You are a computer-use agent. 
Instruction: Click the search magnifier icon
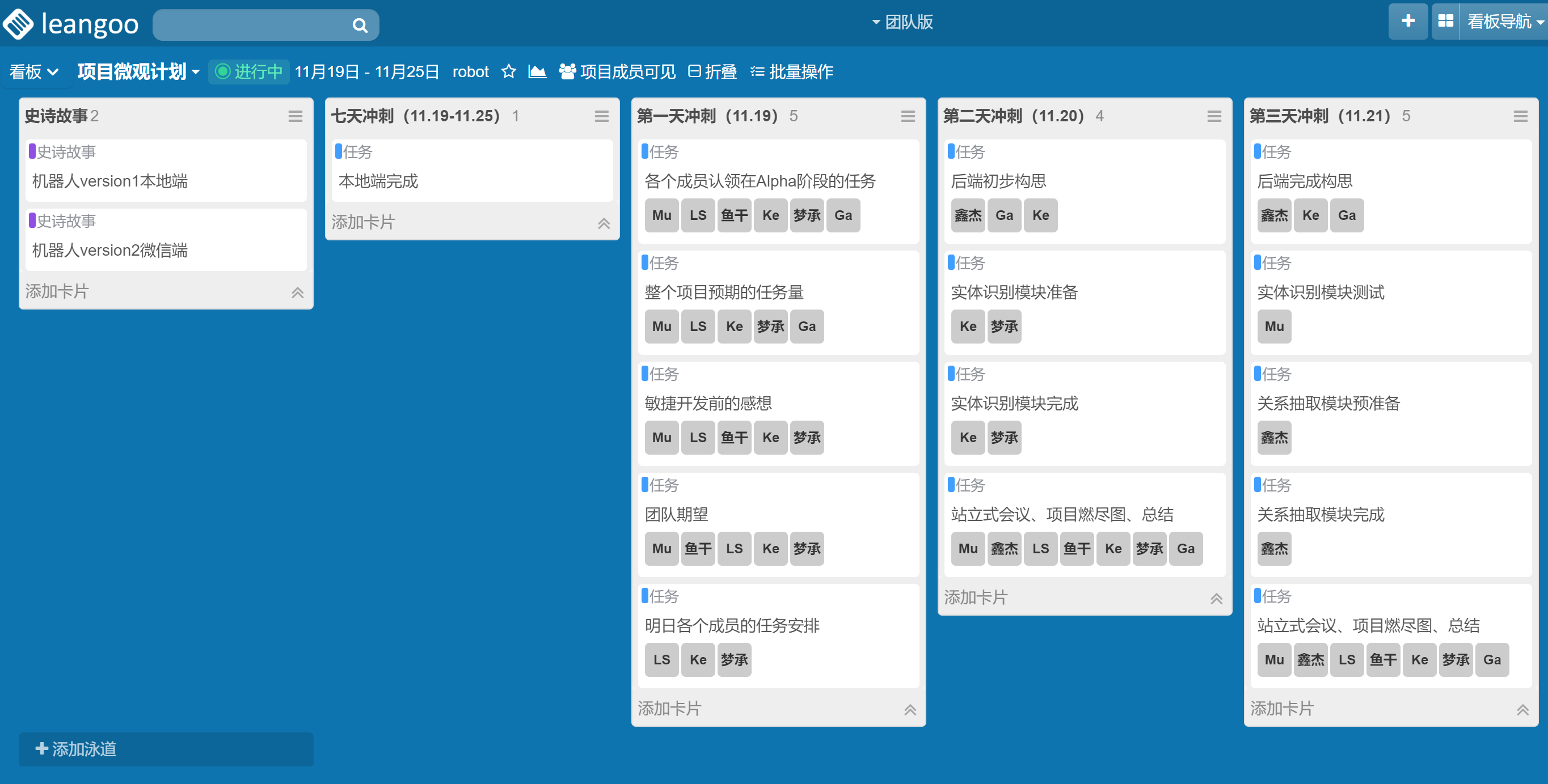[360, 26]
